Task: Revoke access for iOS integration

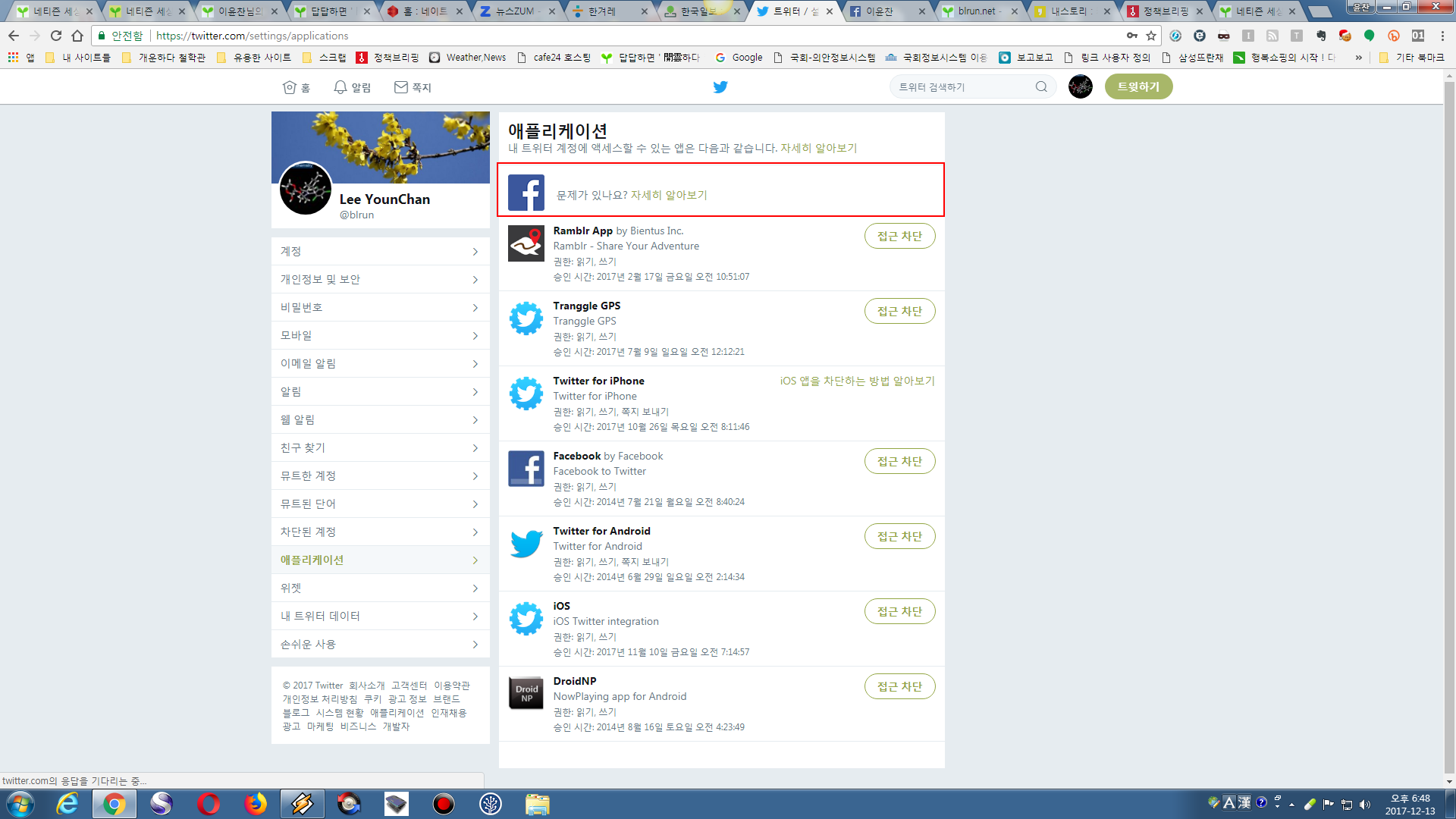Action: pyautogui.click(x=899, y=611)
